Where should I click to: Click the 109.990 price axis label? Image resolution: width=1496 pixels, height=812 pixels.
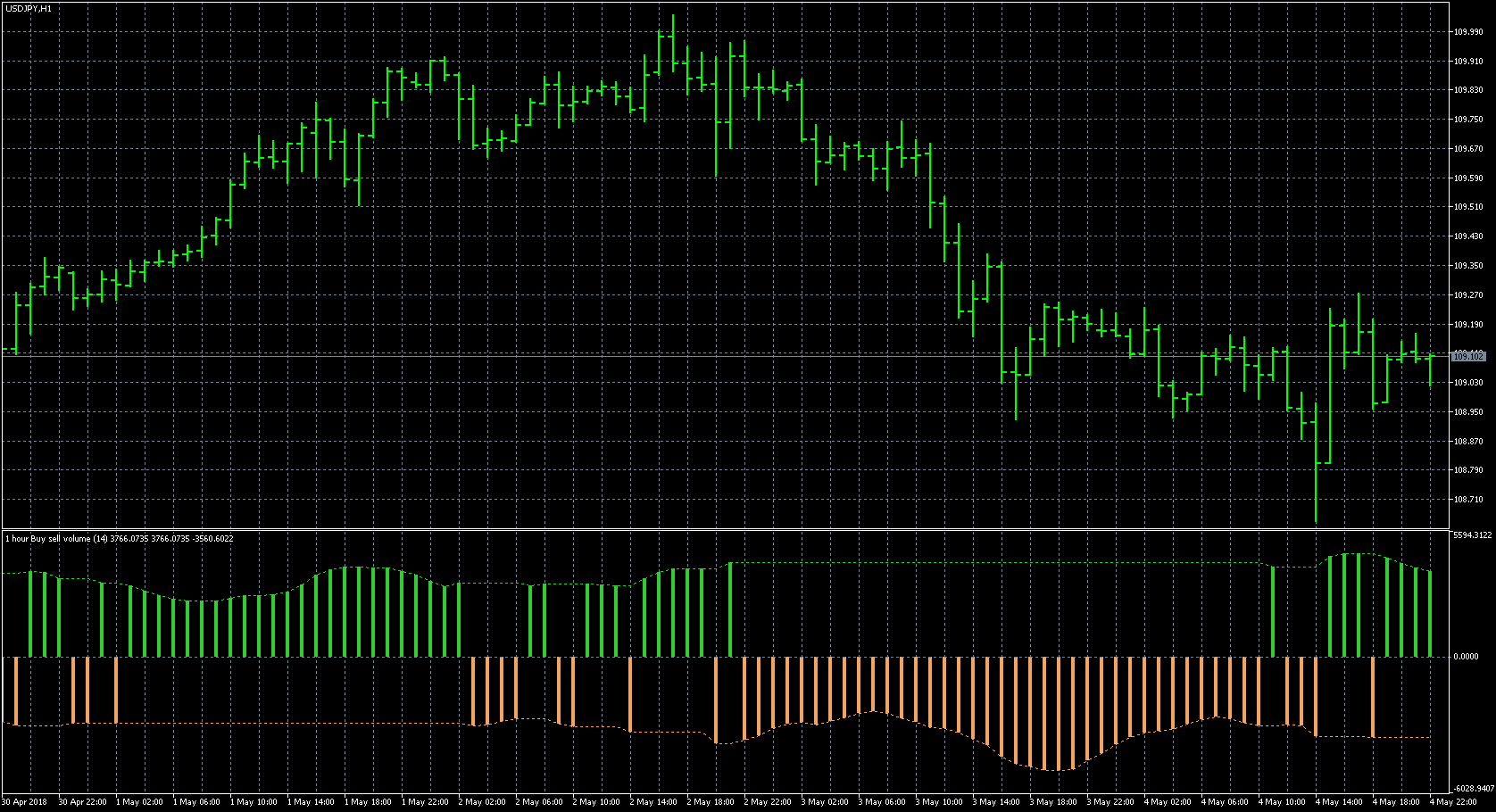(1467, 32)
